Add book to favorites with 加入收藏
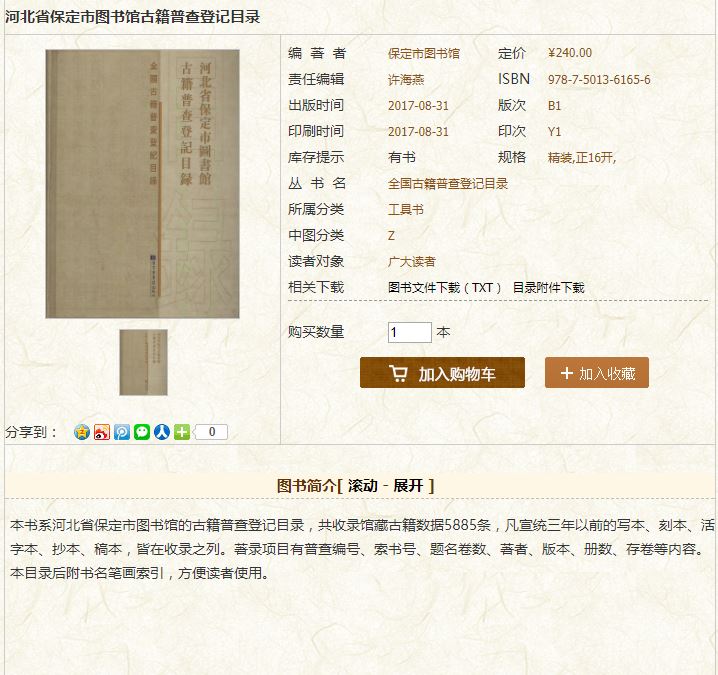This screenshot has width=718, height=675. click(x=597, y=373)
